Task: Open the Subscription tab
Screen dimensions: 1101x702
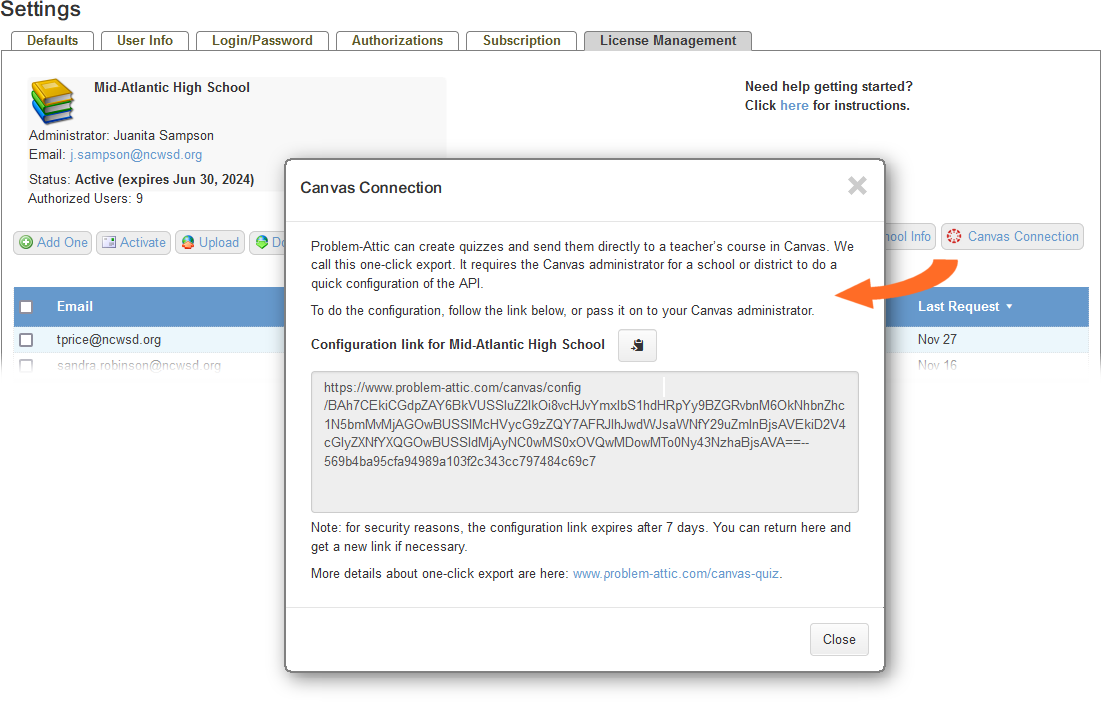Action: [521, 41]
